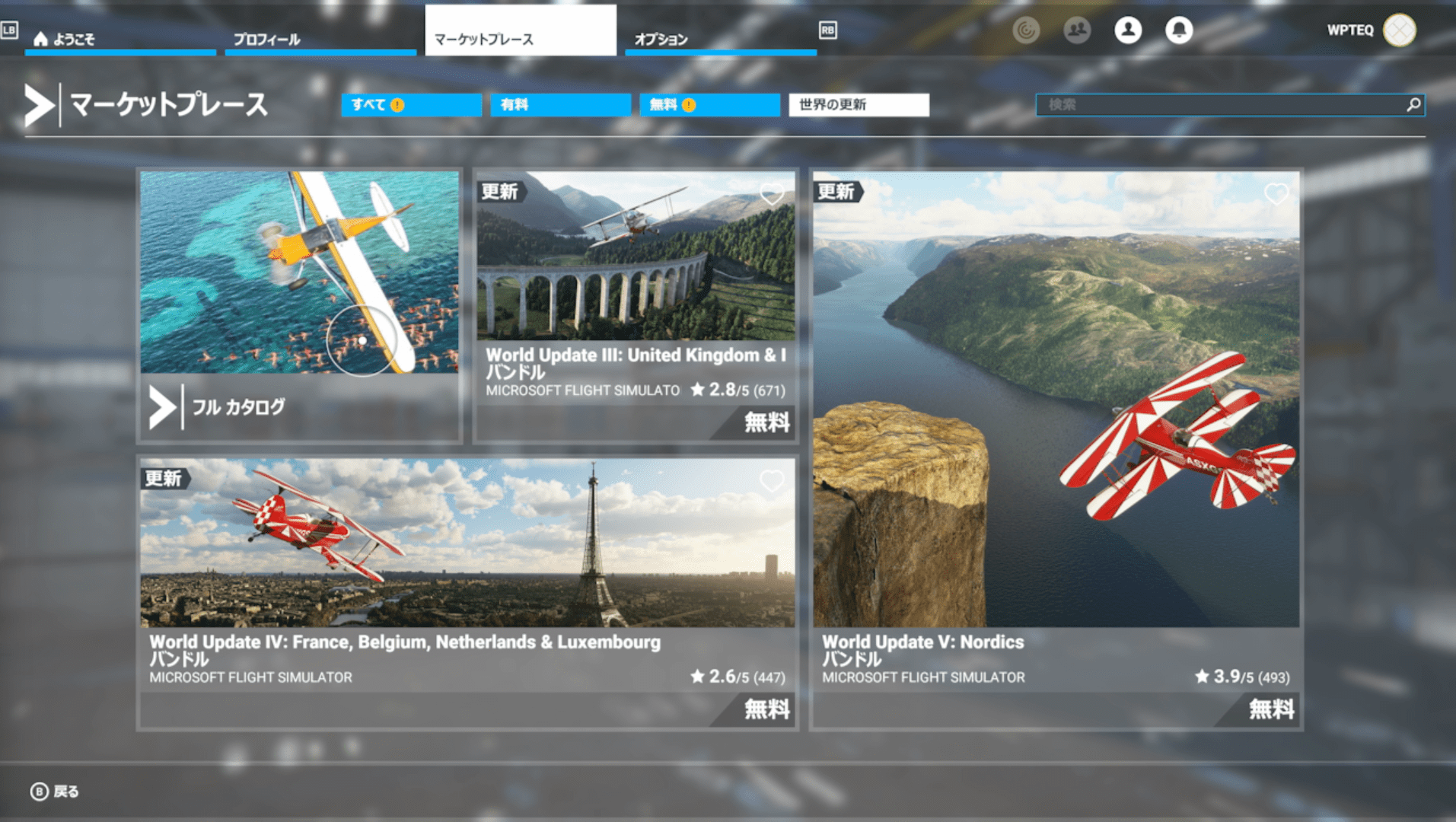Select the 世界の更新 filter
Viewport: 1456px width, 822px height.
(x=859, y=105)
